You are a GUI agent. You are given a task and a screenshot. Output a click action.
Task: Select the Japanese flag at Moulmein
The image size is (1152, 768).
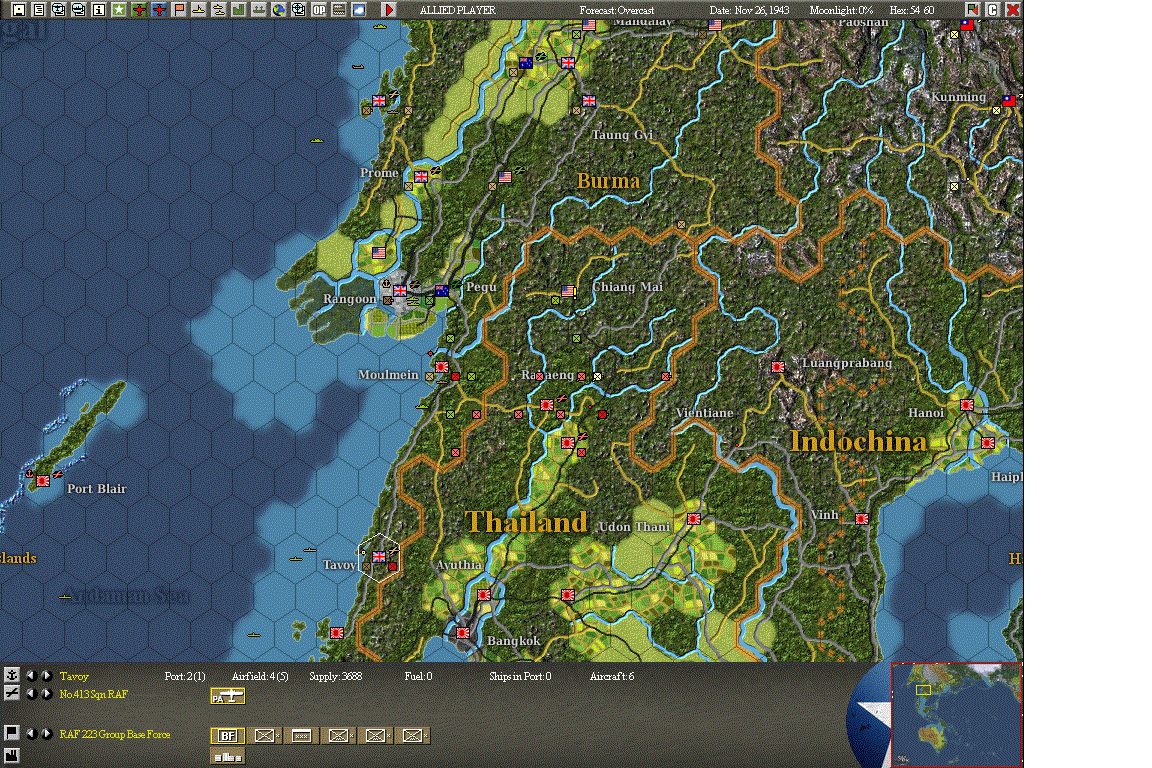(442, 367)
